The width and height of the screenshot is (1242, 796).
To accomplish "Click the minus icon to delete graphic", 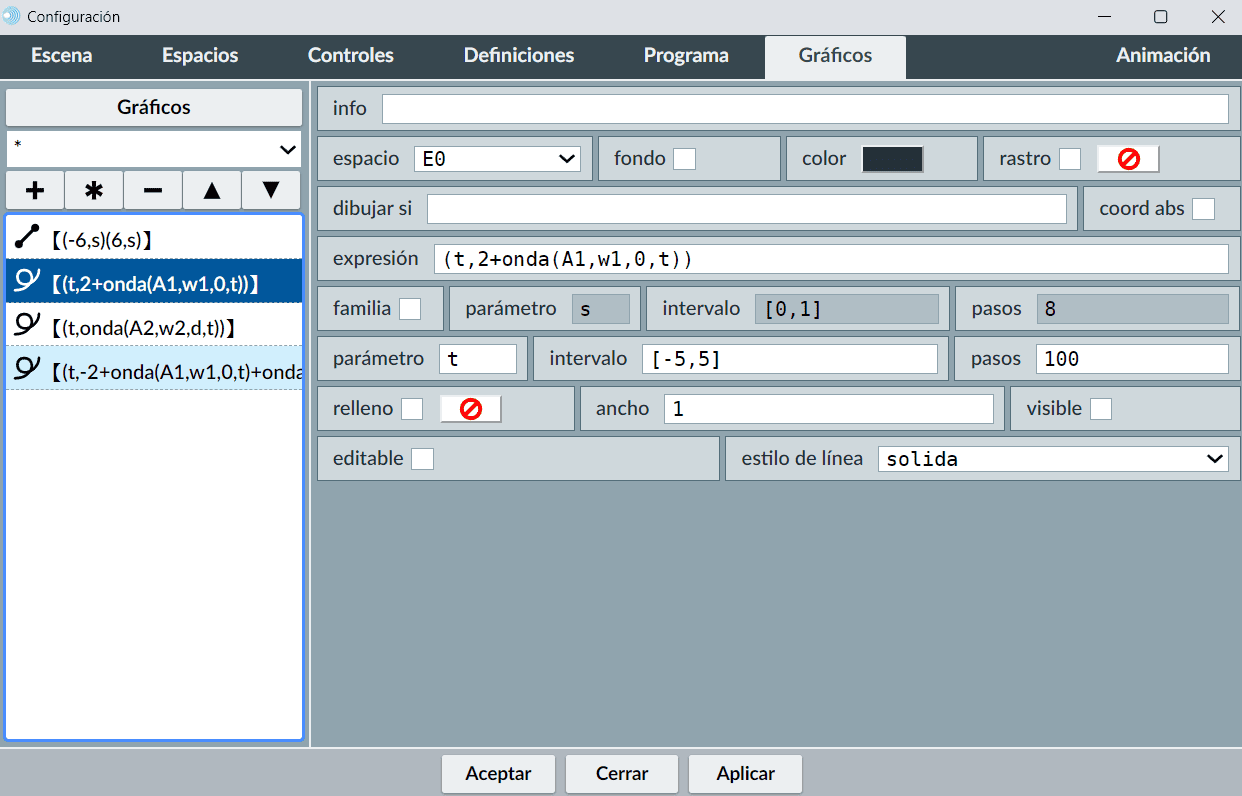I will (x=153, y=190).
